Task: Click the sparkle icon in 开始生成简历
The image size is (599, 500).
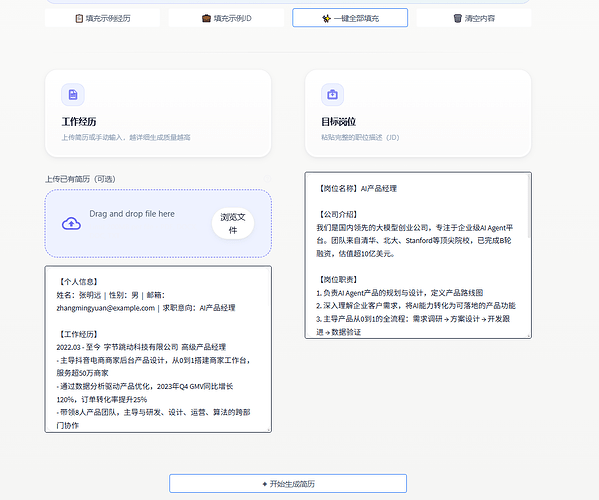Action: 265,484
